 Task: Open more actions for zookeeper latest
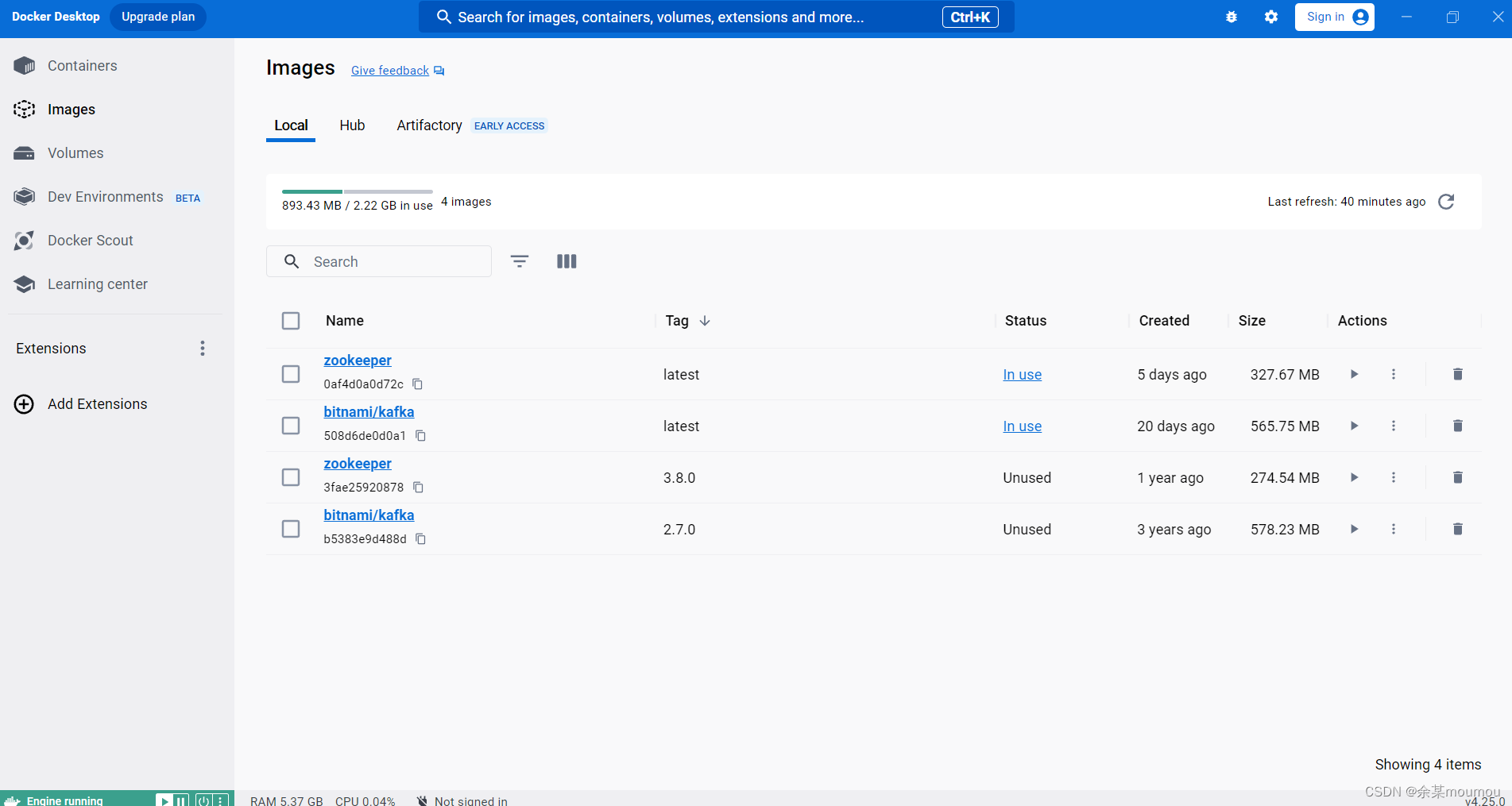tap(1394, 374)
